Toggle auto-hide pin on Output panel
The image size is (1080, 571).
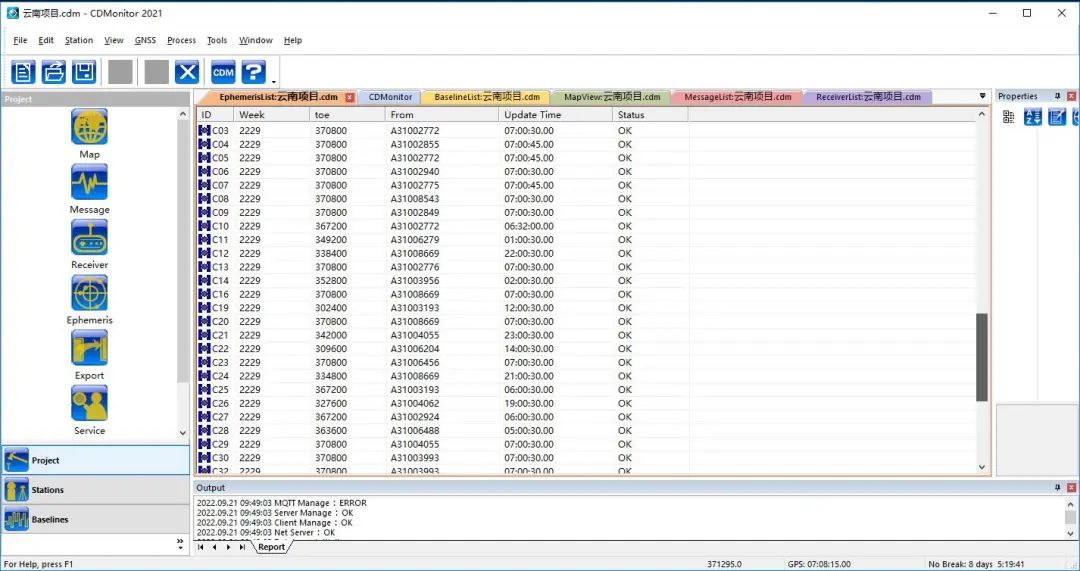point(1058,488)
